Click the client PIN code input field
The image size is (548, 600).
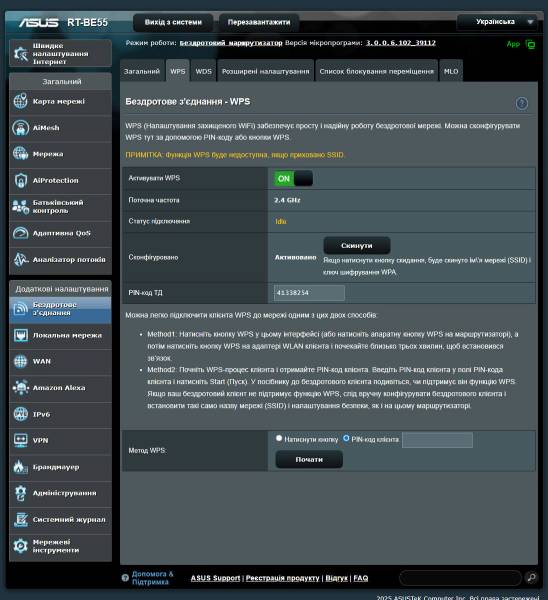pos(437,440)
